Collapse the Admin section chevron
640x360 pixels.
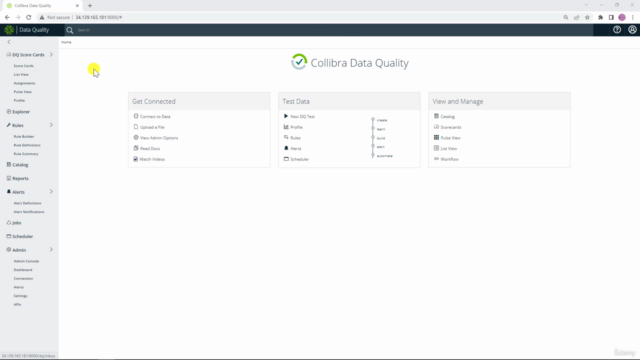click(51, 249)
